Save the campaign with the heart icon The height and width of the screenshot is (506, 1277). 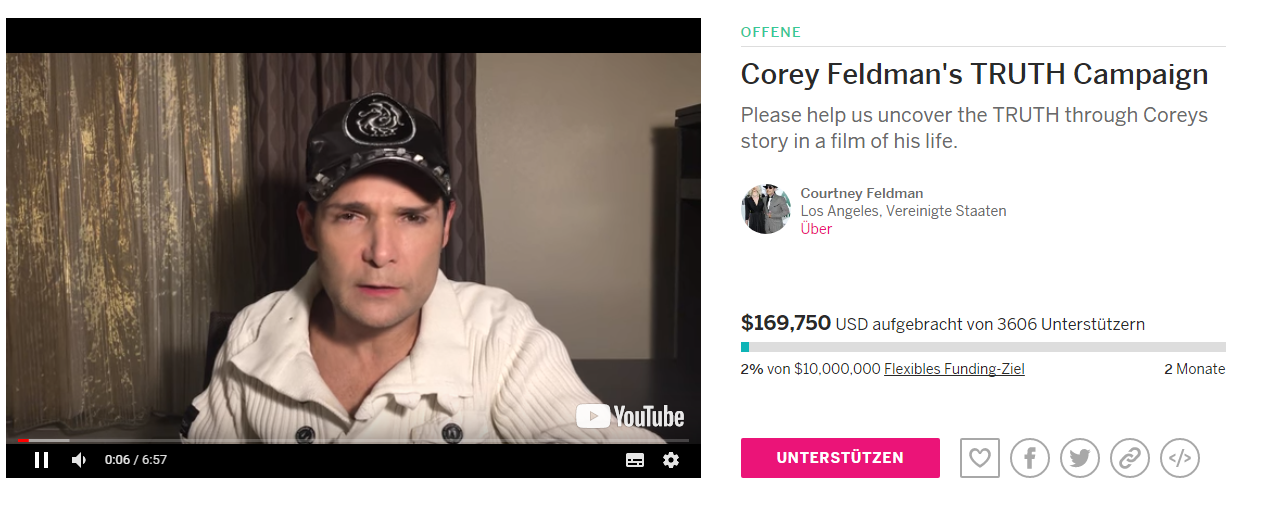980,458
